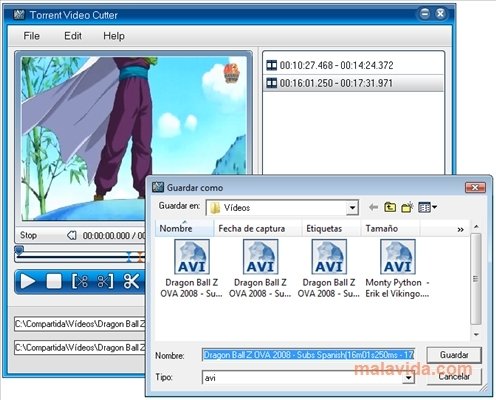Create a new folder icon in dialog

tap(407, 207)
